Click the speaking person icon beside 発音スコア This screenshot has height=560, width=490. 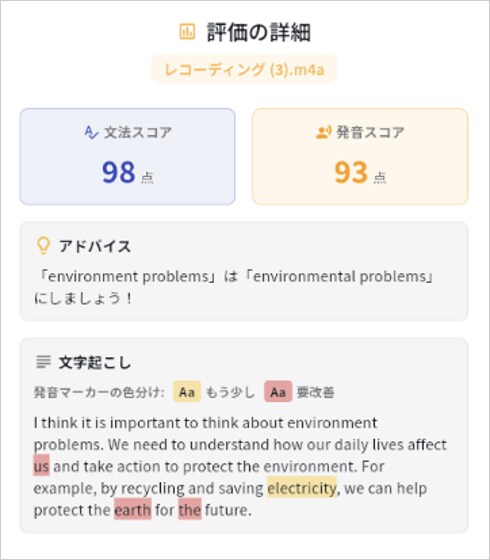[x=324, y=132]
